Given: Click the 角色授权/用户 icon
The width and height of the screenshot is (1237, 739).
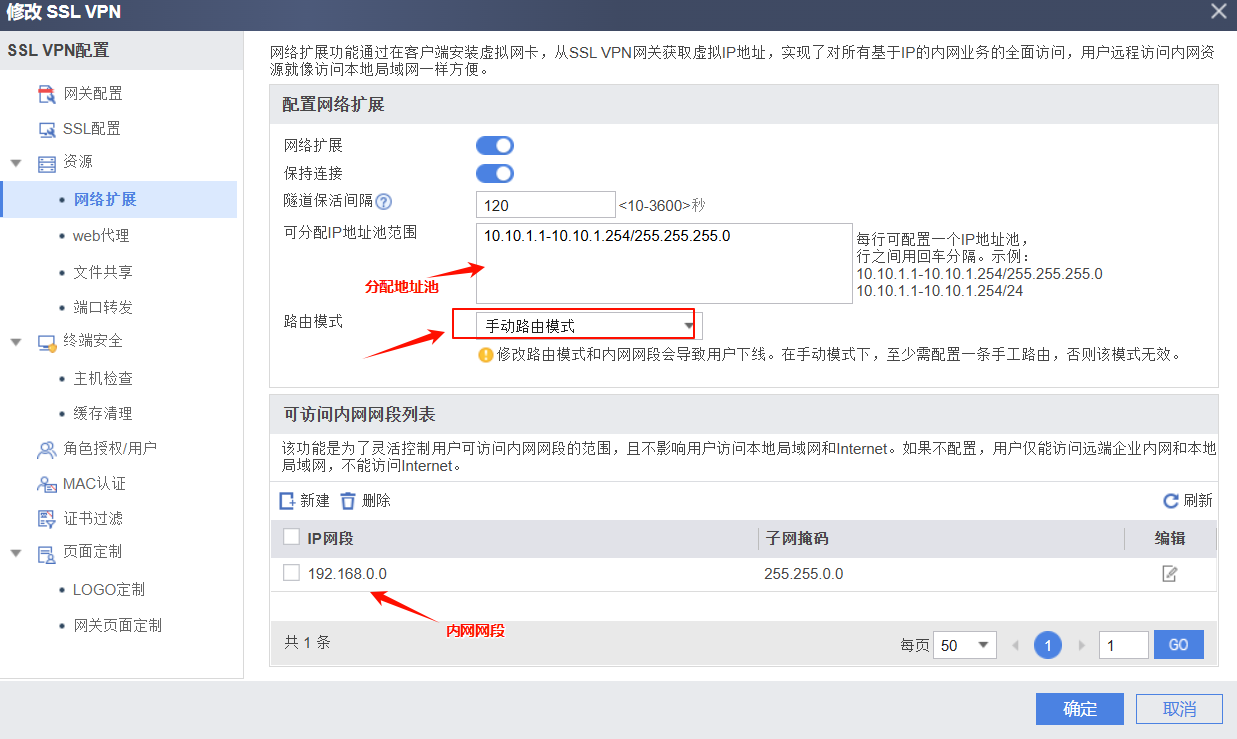Looking at the screenshot, I should [x=47, y=449].
